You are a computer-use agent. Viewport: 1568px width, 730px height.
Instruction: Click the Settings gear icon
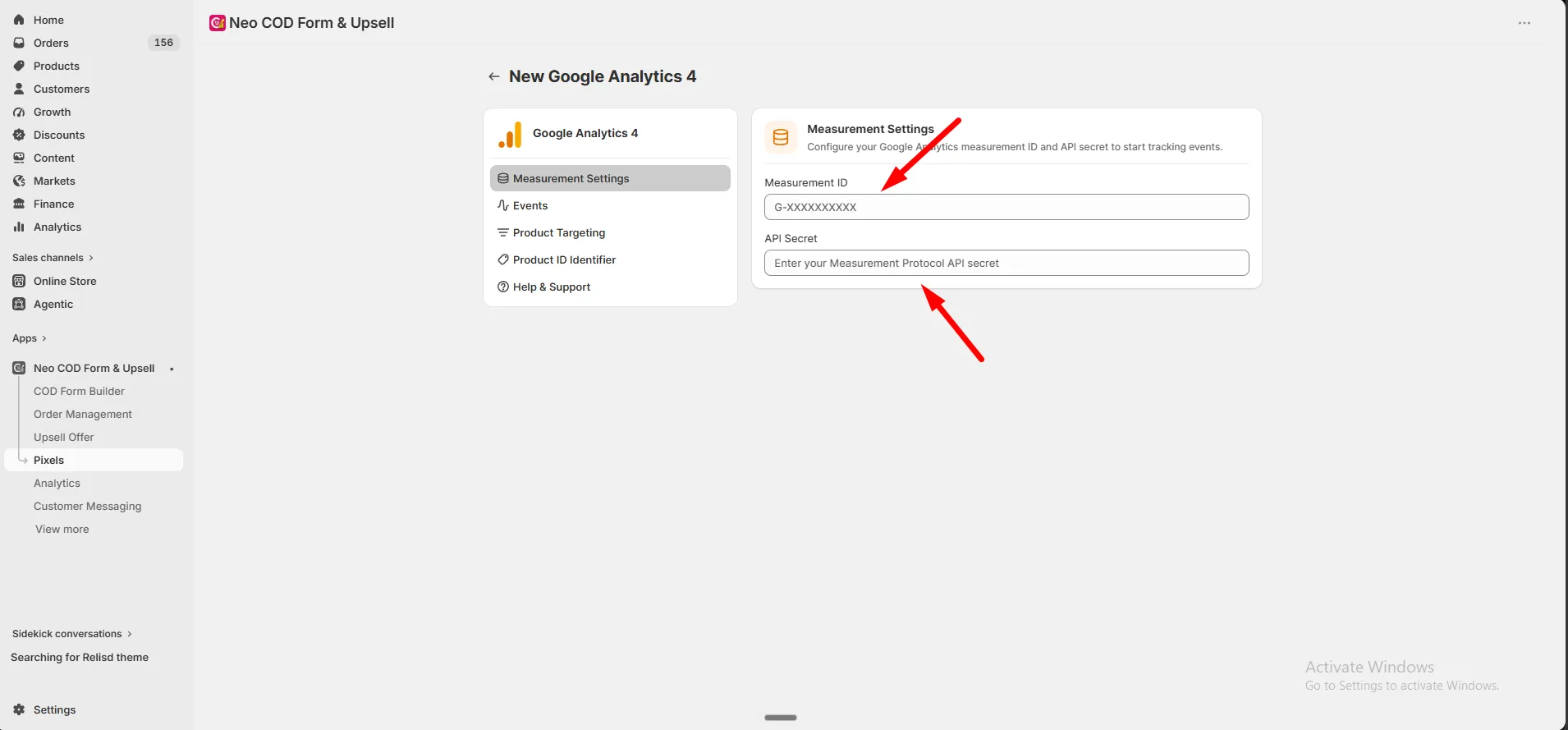click(x=19, y=709)
